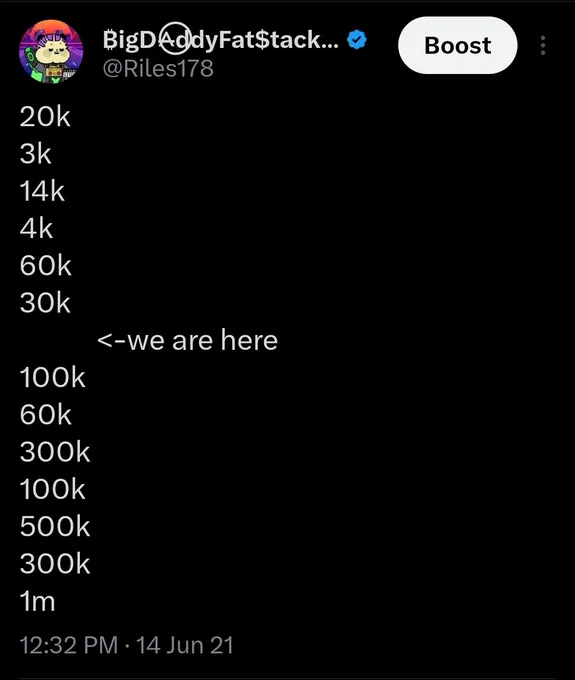
Task: Click the 12:32 PM timestamp
Action: coord(69,645)
